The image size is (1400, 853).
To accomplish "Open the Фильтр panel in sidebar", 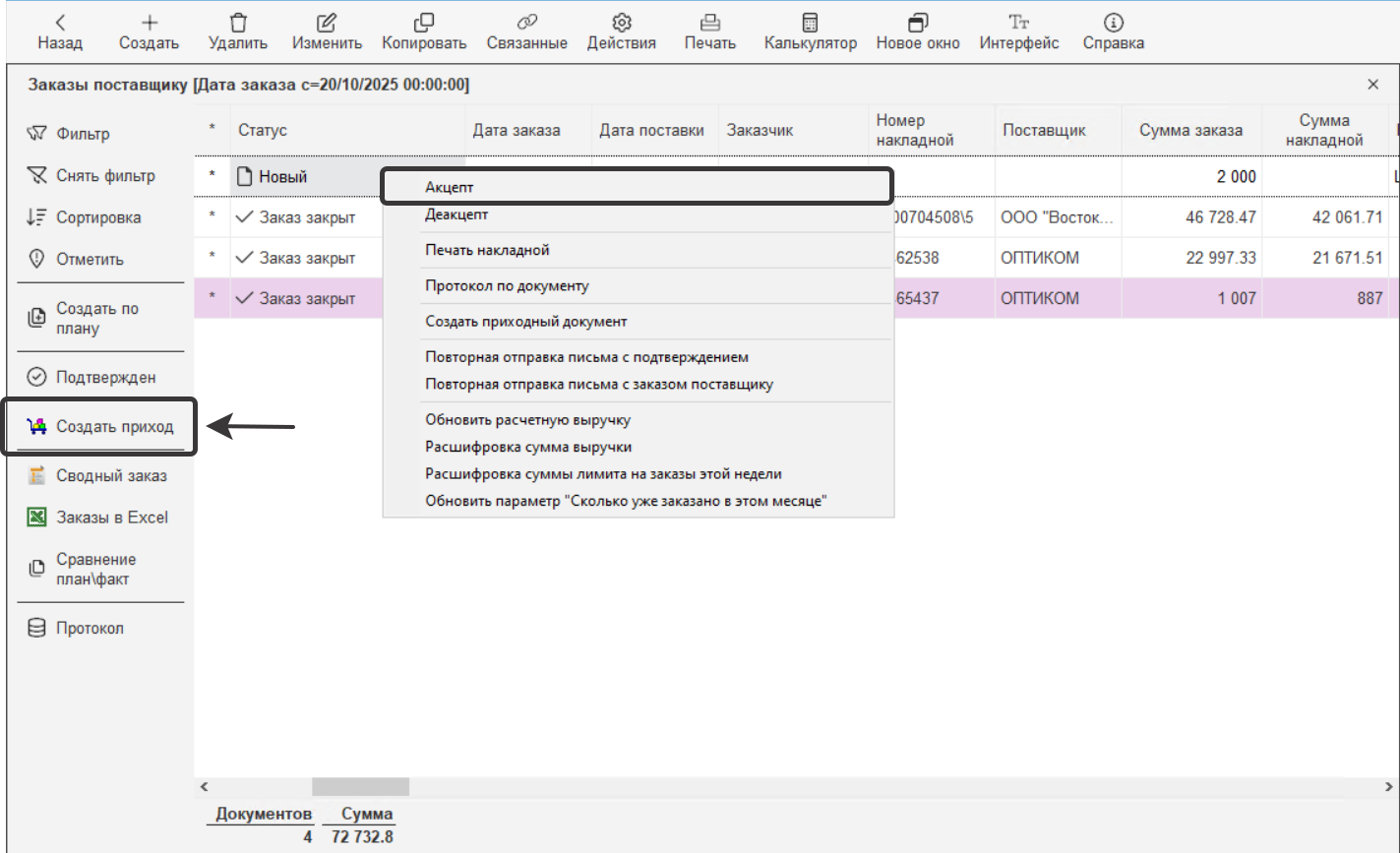I will (x=83, y=134).
